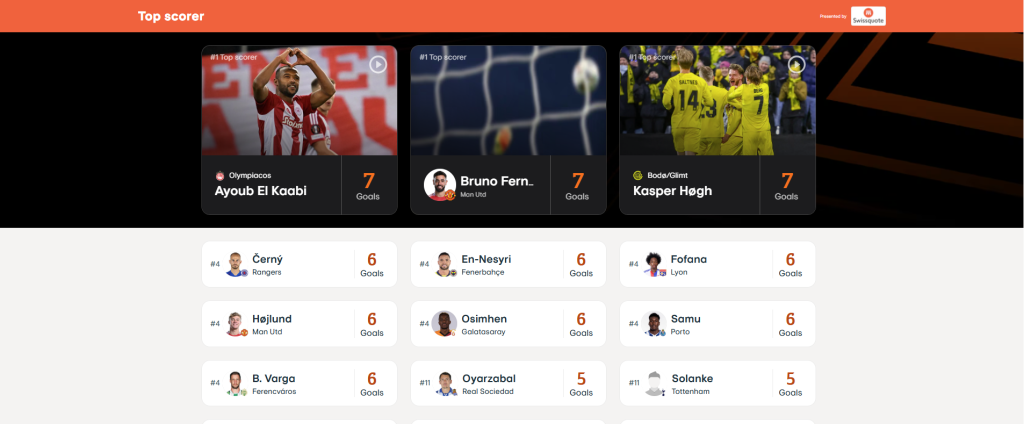Open Bruno Fernandes's goal net thumbnail
Image resolution: width=1024 pixels, height=424 pixels.
pyautogui.click(x=508, y=100)
